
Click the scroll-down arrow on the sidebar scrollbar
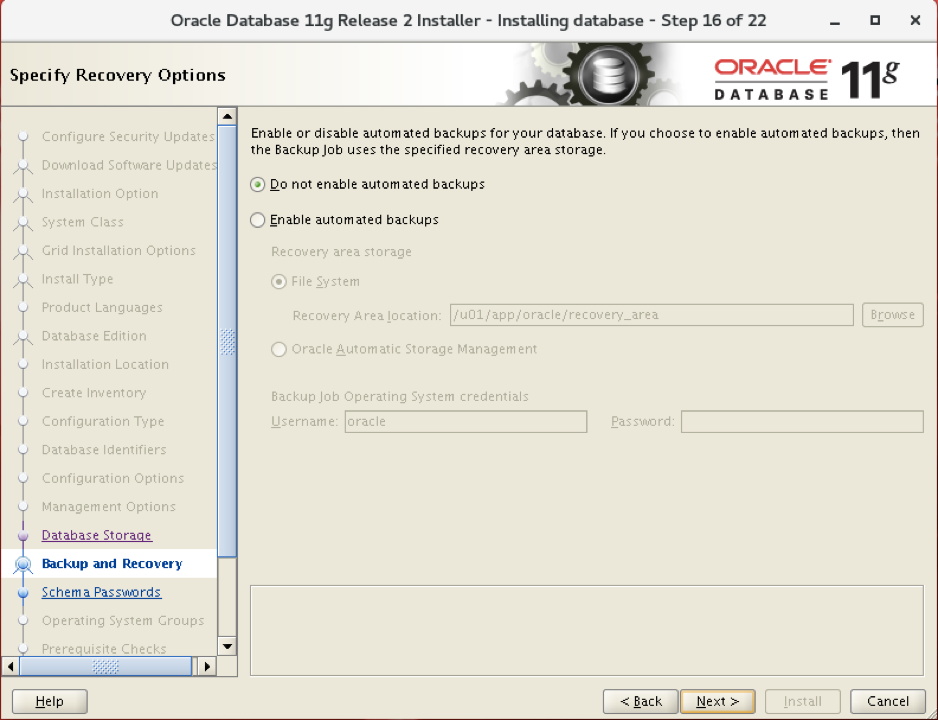pos(227,648)
